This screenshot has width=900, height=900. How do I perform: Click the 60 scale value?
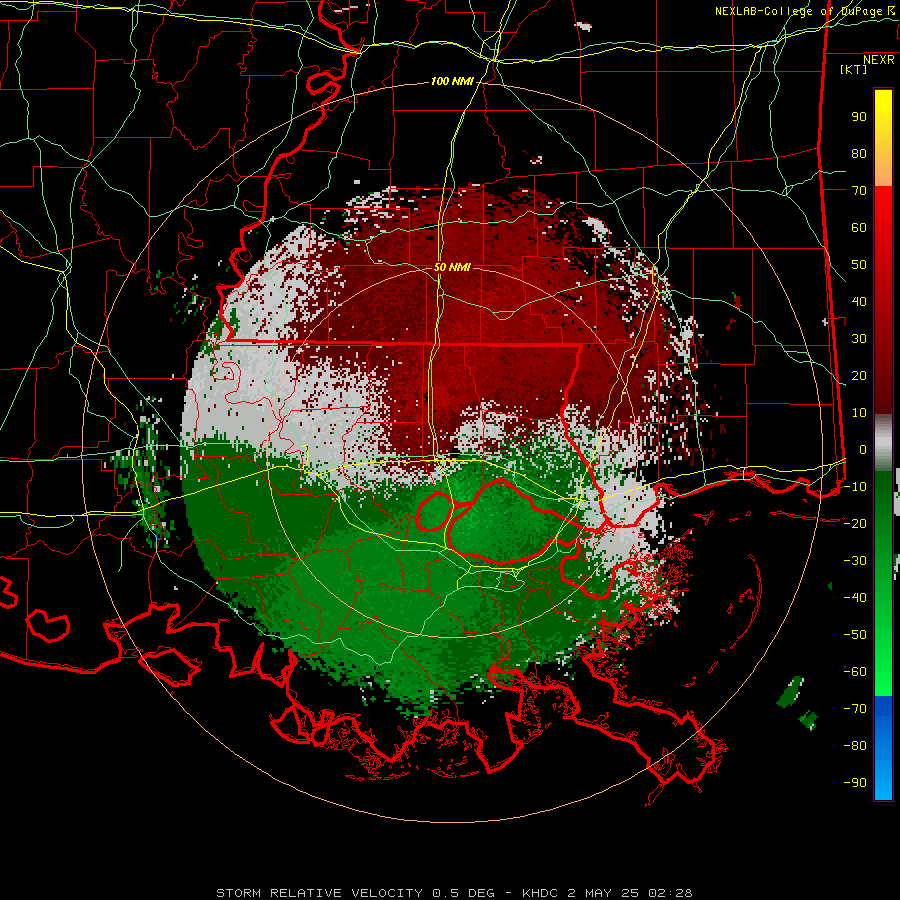(859, 228)
